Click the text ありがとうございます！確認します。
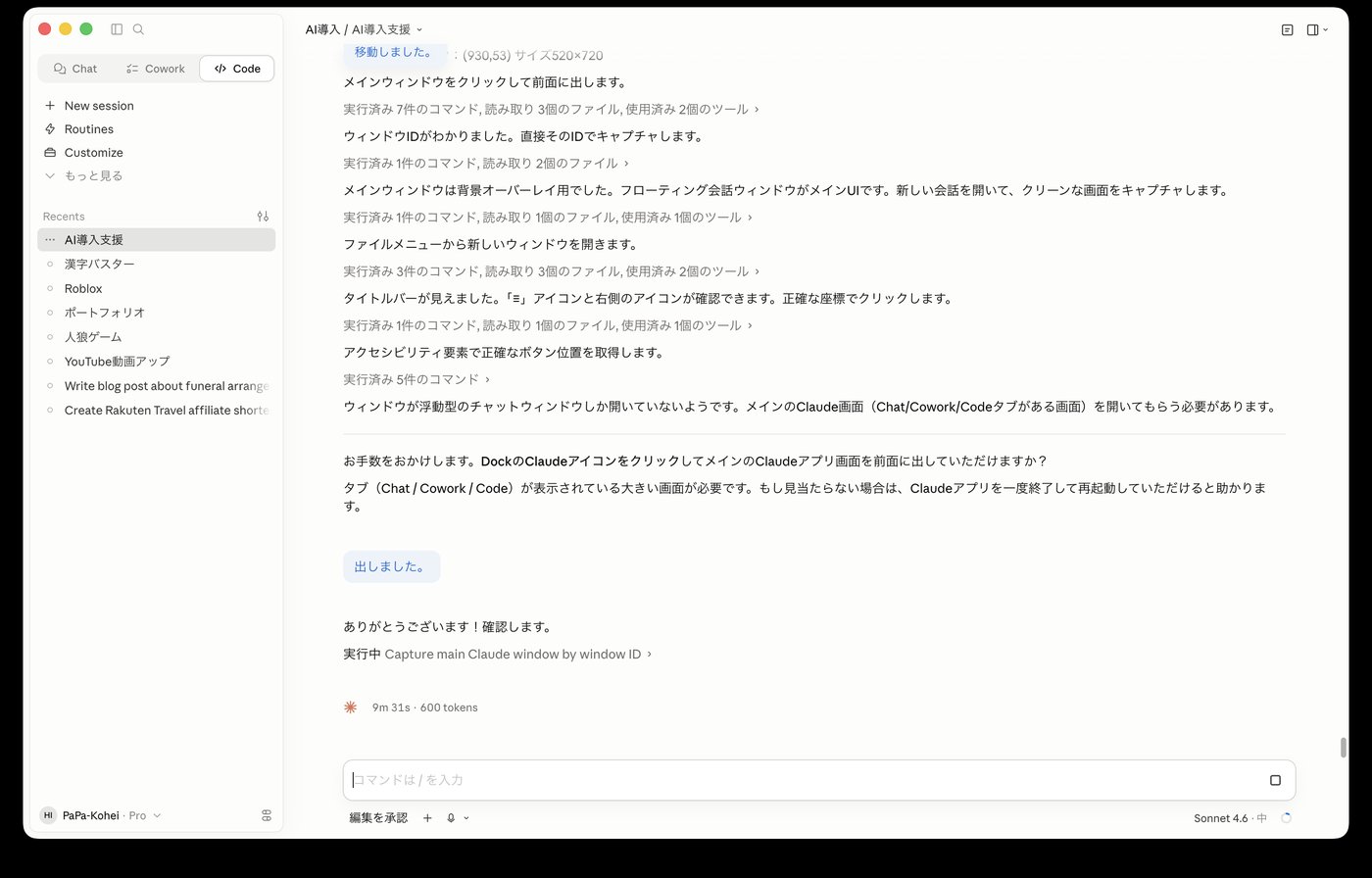Image resolution: width=1372 pixels, height=878 pixels. click(448, 627)
